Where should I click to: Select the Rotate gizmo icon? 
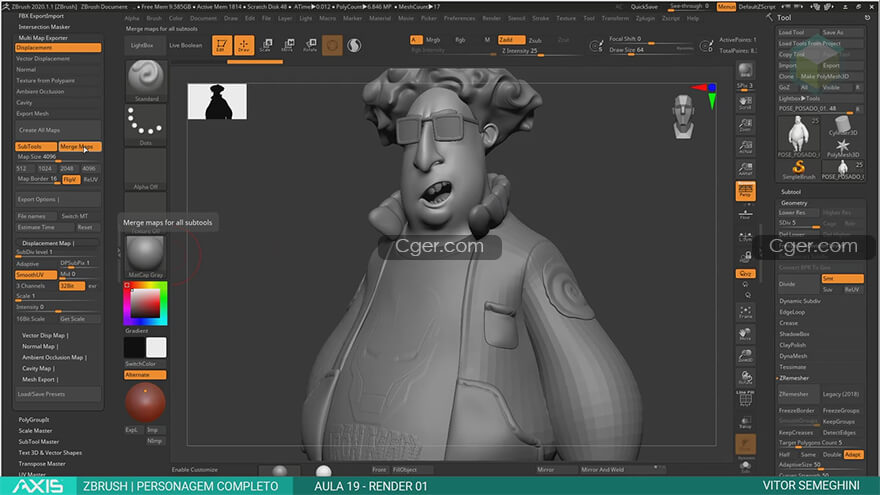pyautogui.click(x=310, y=45)
